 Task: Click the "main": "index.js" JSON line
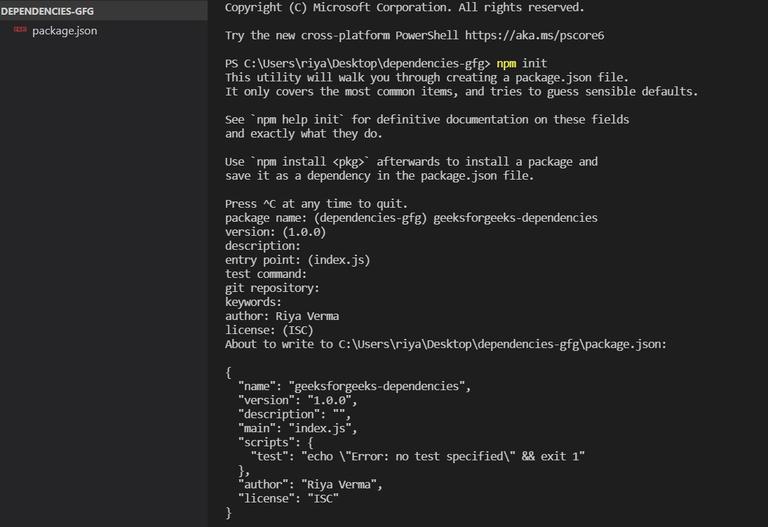(298, 429)
